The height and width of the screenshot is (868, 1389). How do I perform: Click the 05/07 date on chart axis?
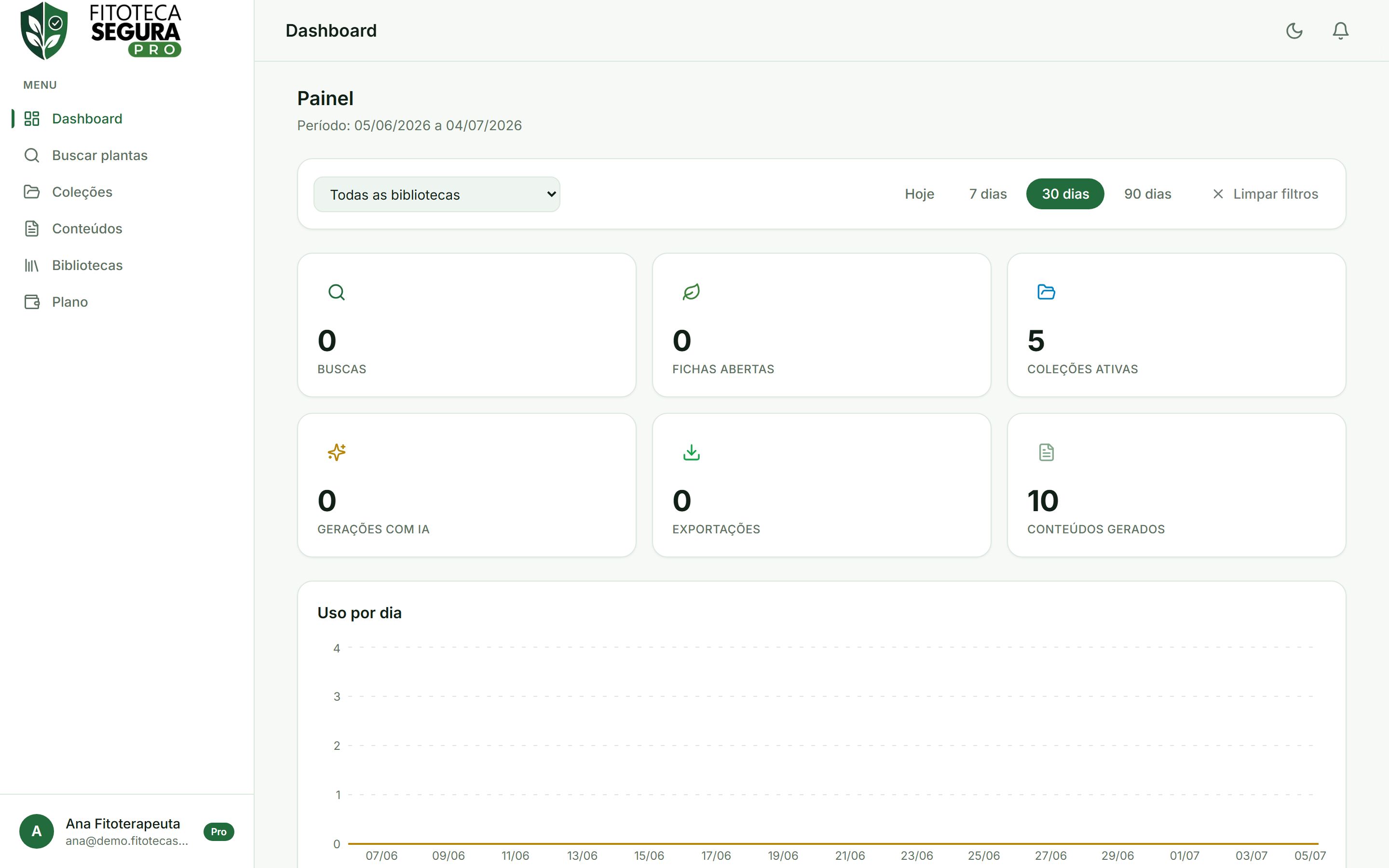pyautogui.click(x=1310, y=855)
